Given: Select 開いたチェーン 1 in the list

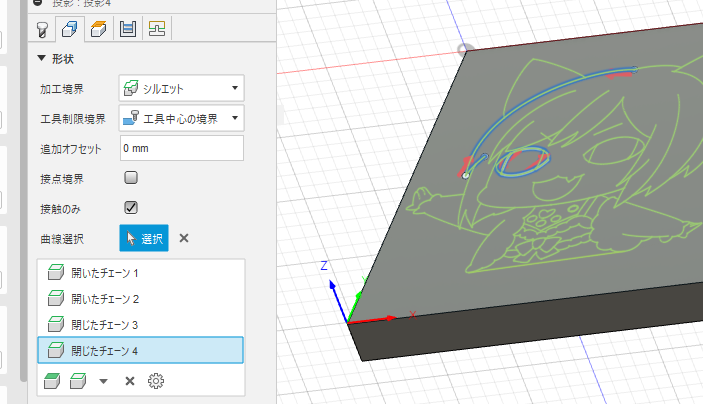Looking at the screenshot, I should [x=141, y=273].
